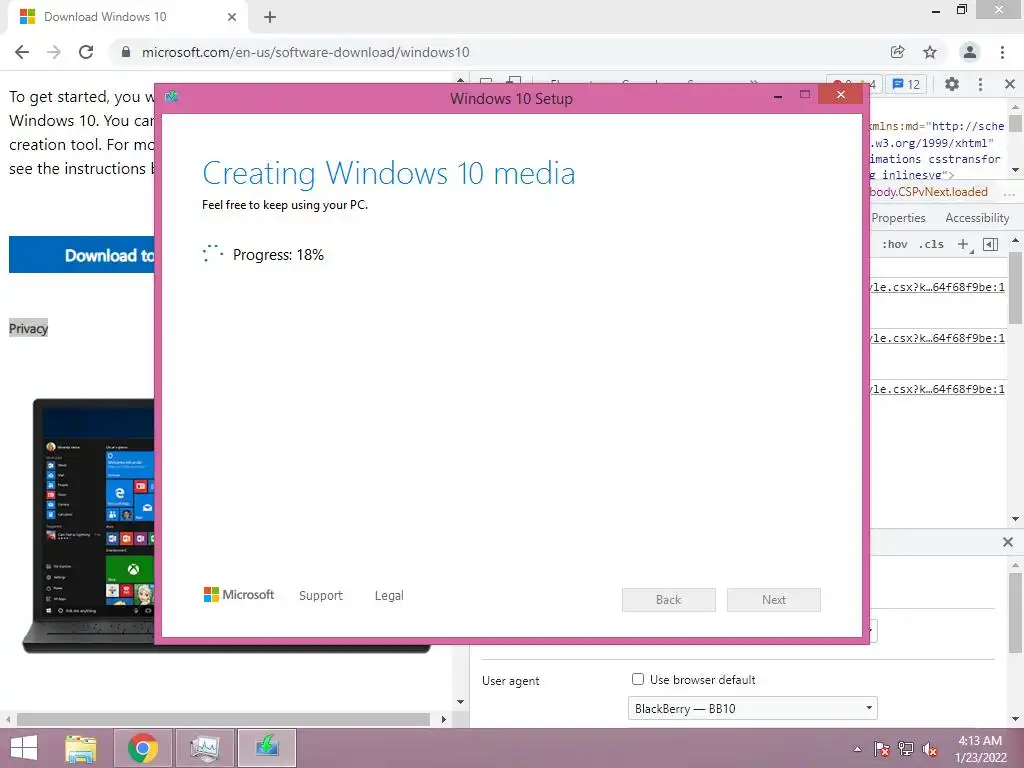1024x768 pixels.
Task: Click the Windows 10 Setup title bar icon
Action: pyautogui.click(x=172, y=97)
